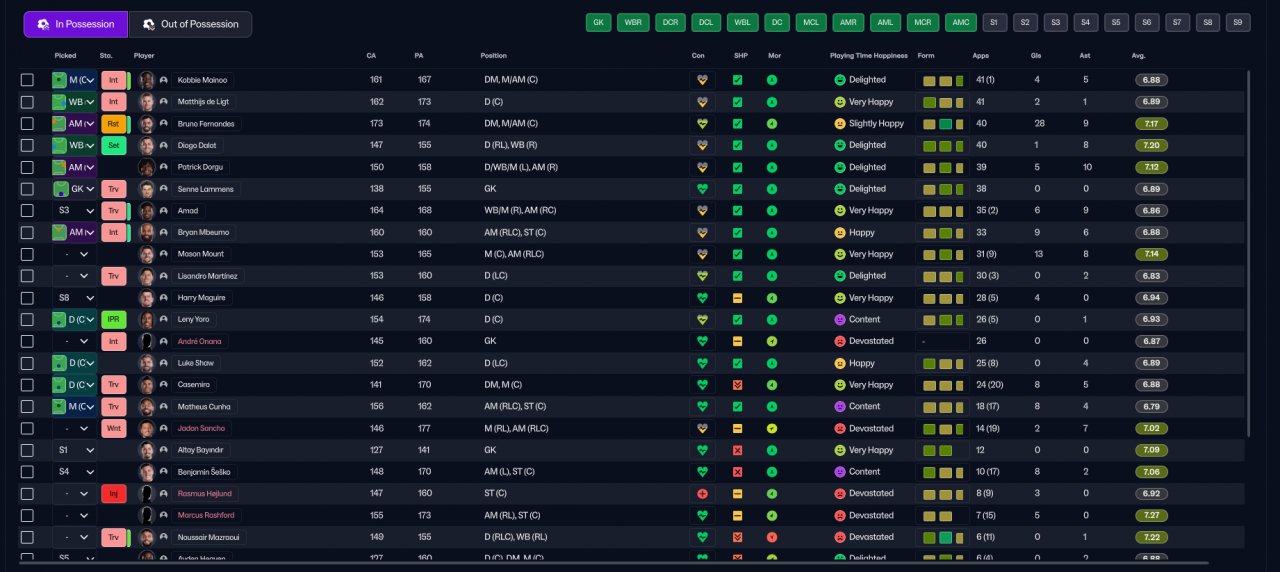Open the Picked dropdown for Bryan Mbeumo

(x=74, y=233)
